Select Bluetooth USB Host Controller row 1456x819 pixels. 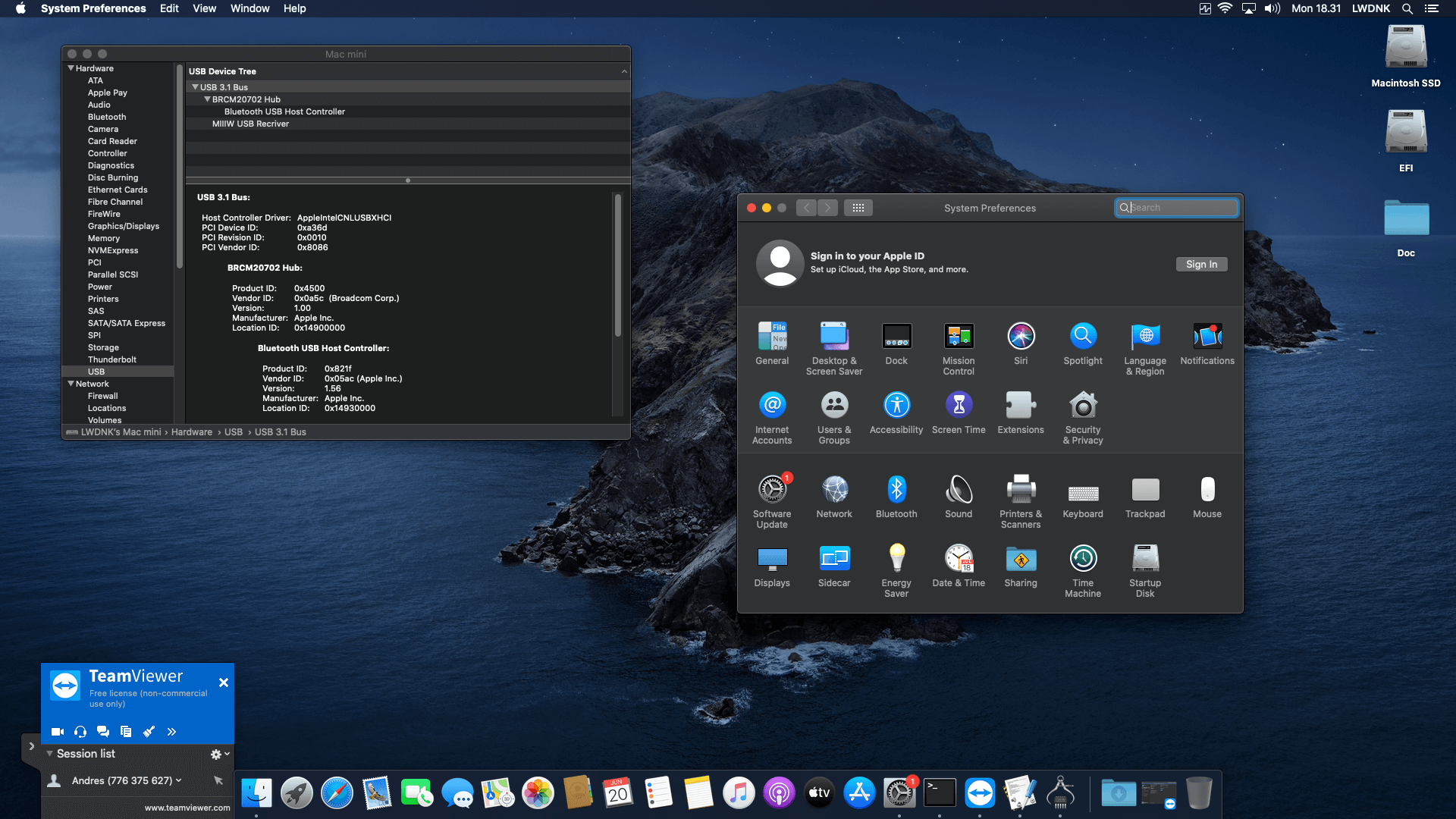(408, 111)
